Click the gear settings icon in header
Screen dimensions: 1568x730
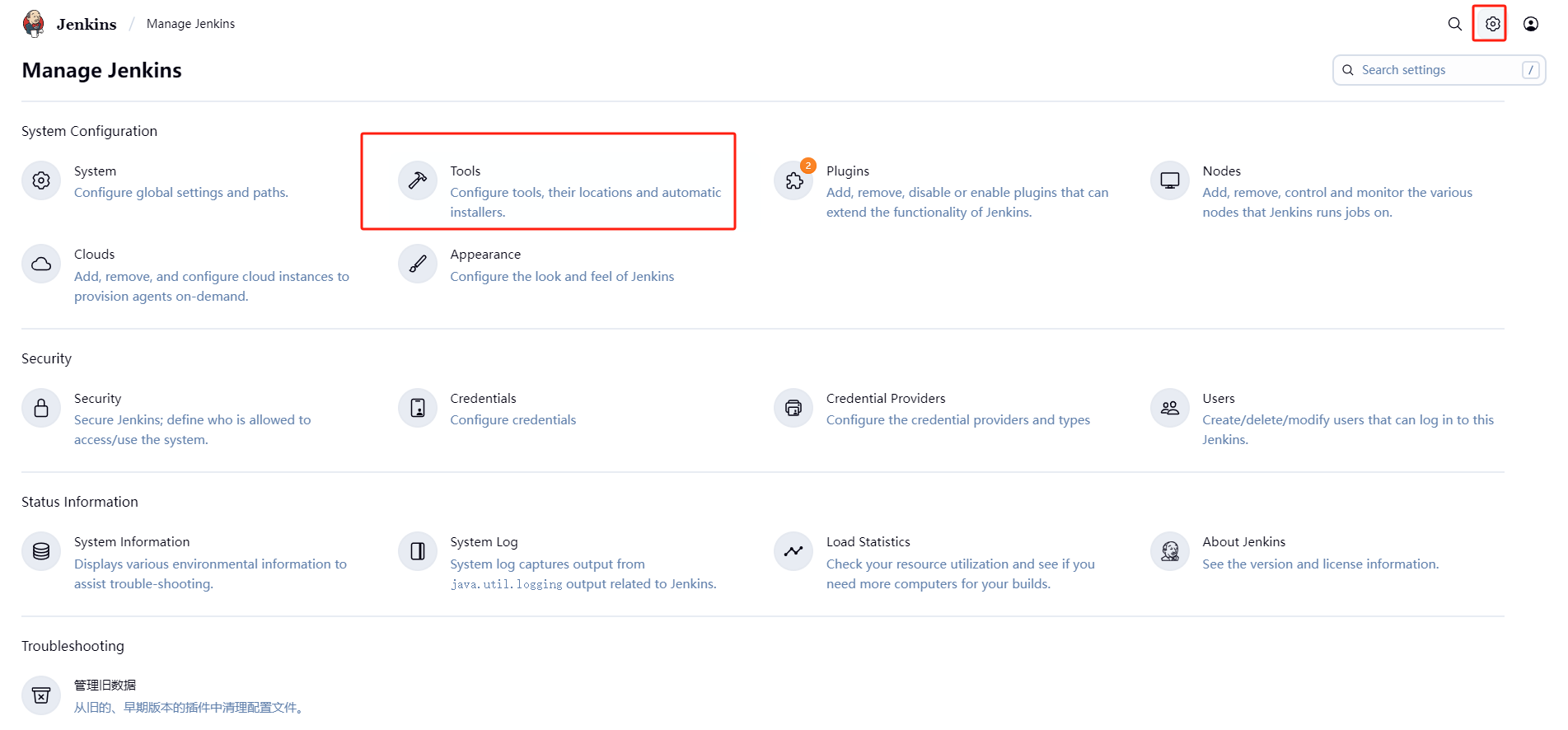pyautogui.click(x=1492, y=24)
